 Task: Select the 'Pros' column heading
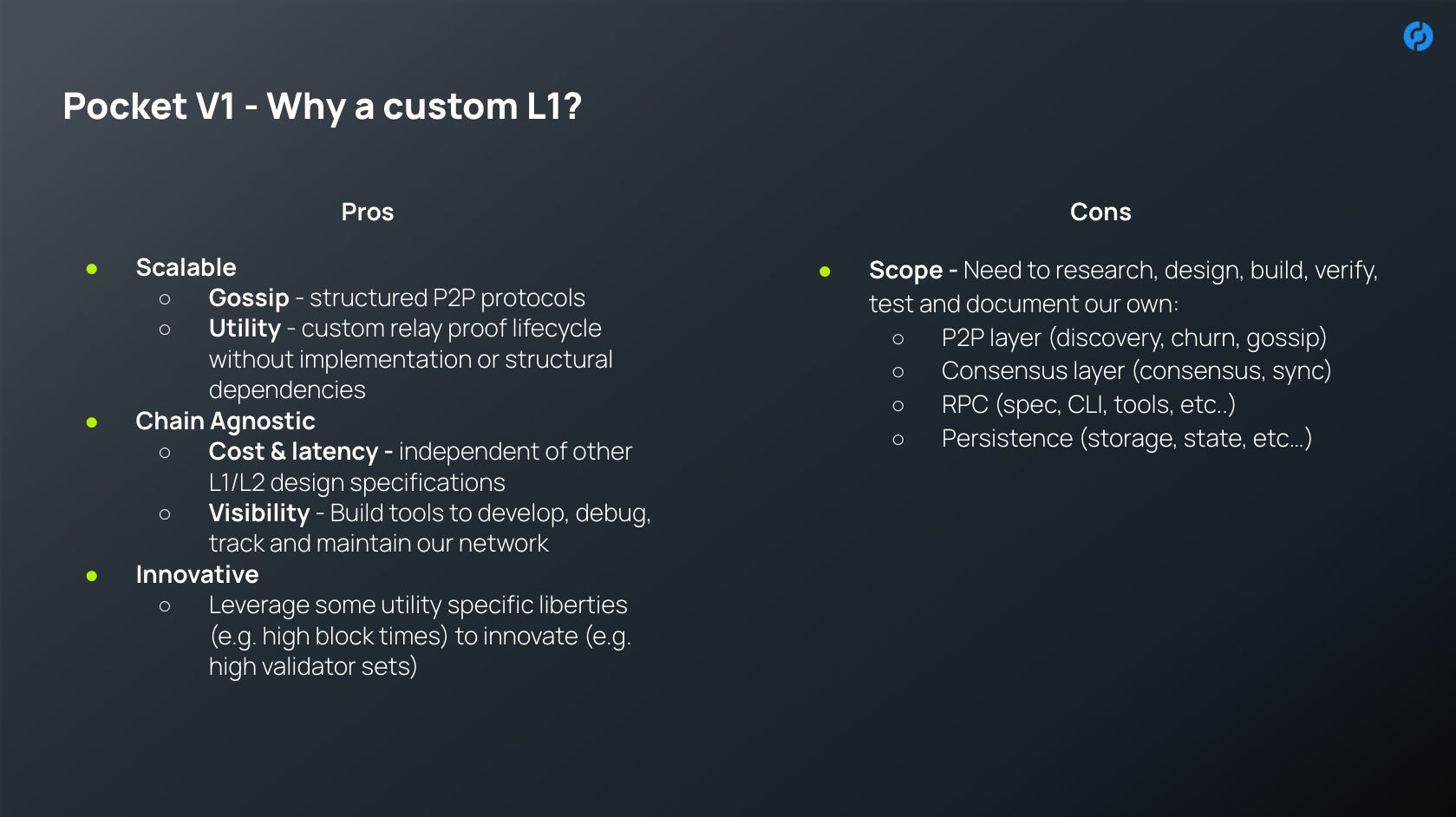point(367,212)
